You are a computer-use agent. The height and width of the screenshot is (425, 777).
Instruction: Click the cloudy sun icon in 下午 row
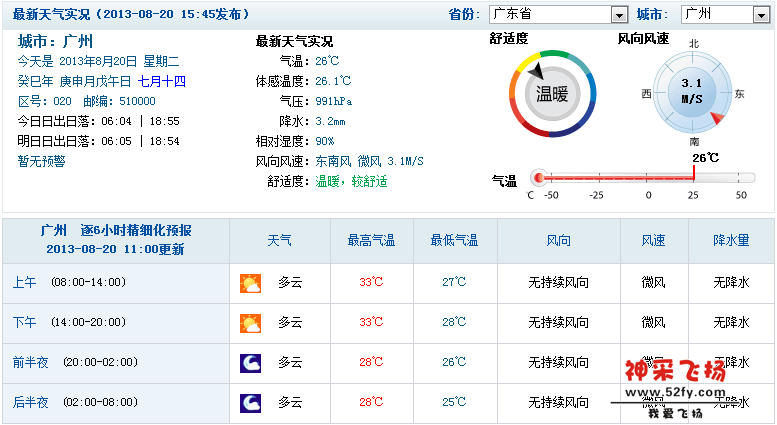point(250,323)
